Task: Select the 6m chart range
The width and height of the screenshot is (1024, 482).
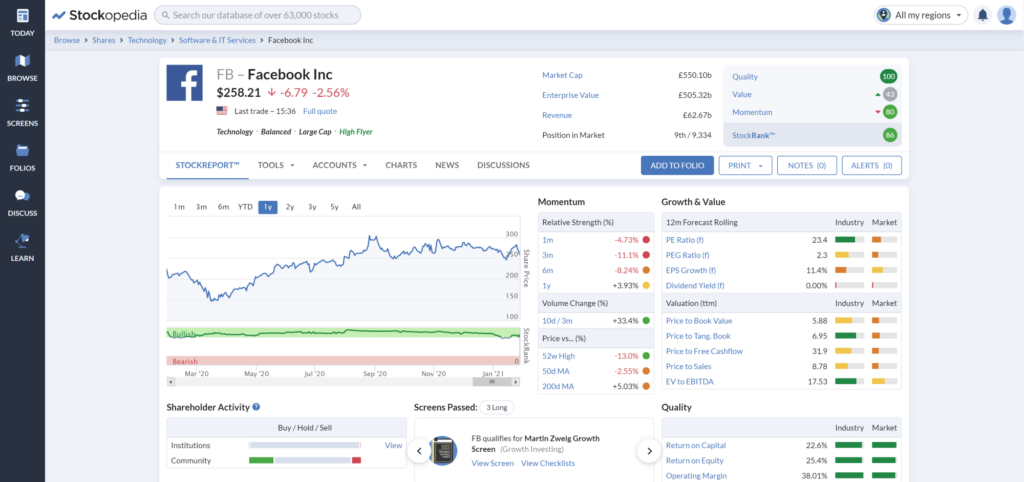Action: click(223, 207)
